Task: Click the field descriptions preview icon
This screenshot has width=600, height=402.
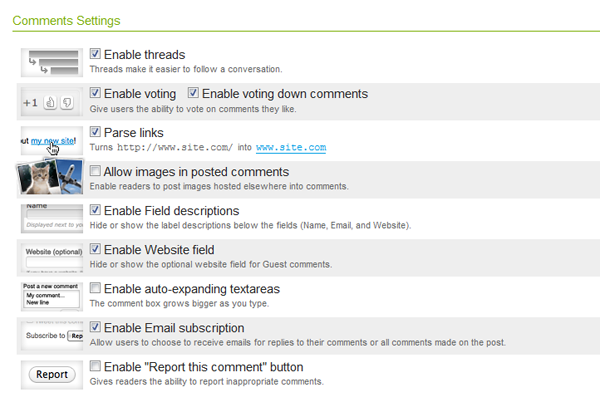Action: tap(52, 218)
